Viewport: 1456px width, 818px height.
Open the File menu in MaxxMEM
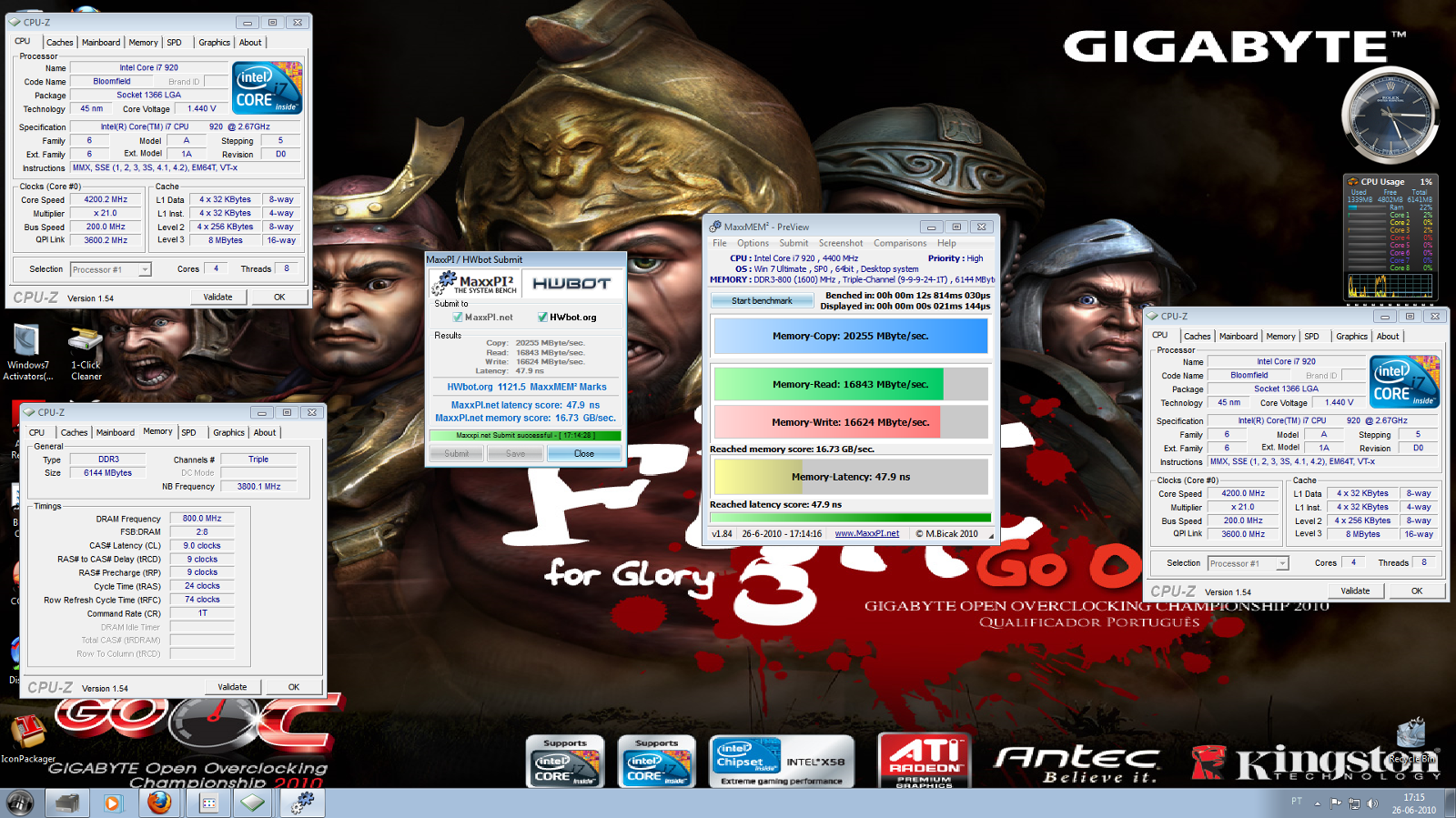pyautogui.click(x=720, y=243)
